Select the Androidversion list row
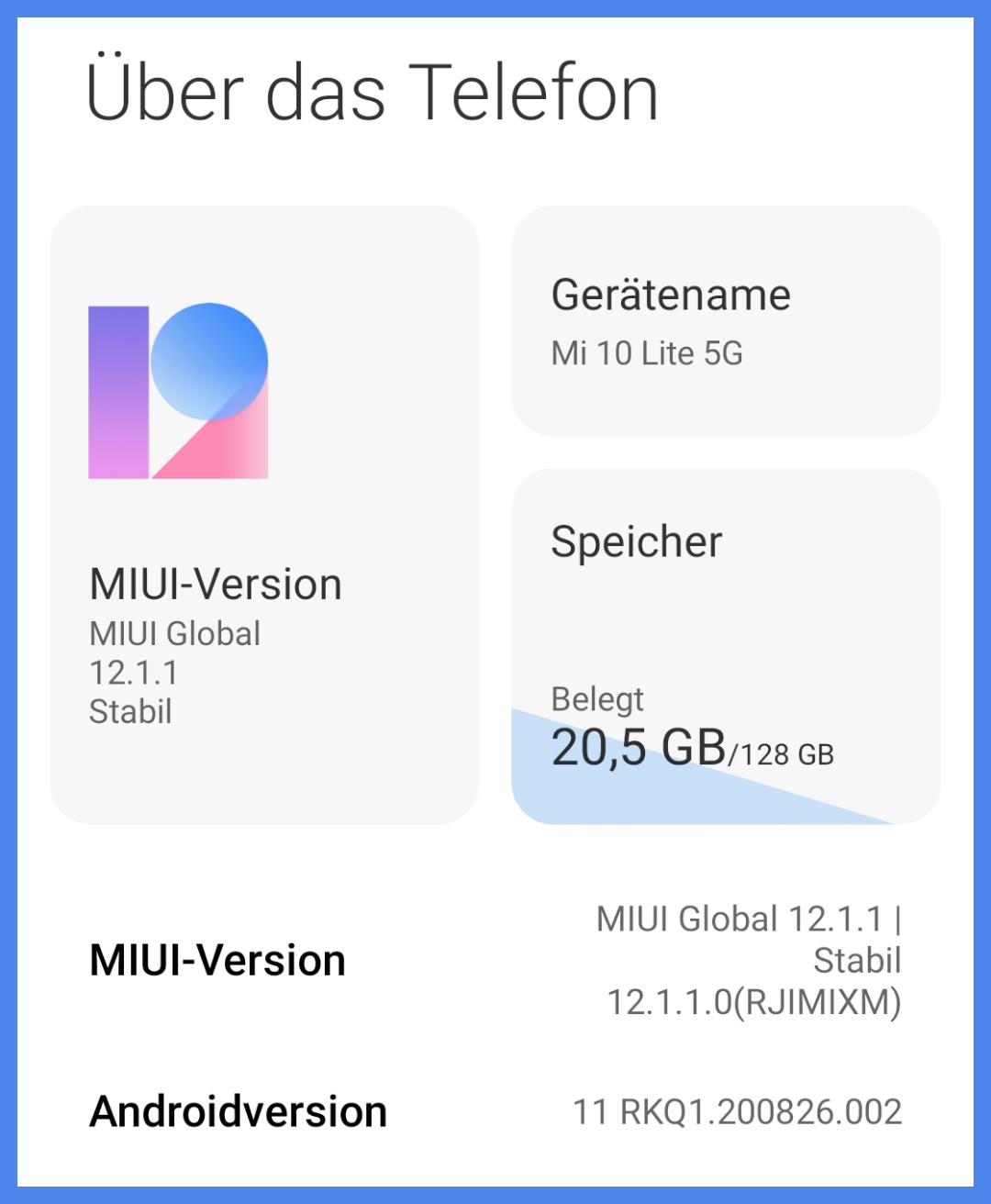The height and width of the screenshot is (1204, 991). click(x=495, y=1111)
